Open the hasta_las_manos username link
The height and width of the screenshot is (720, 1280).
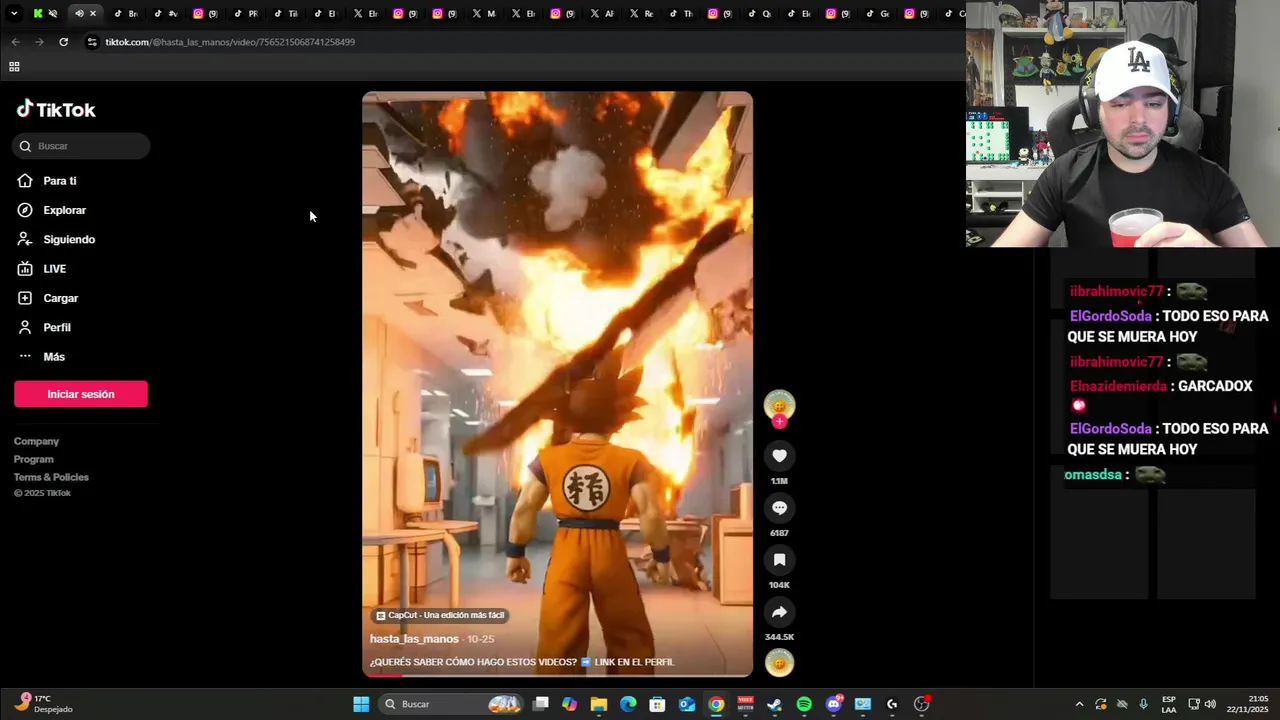tap(414, 639)
